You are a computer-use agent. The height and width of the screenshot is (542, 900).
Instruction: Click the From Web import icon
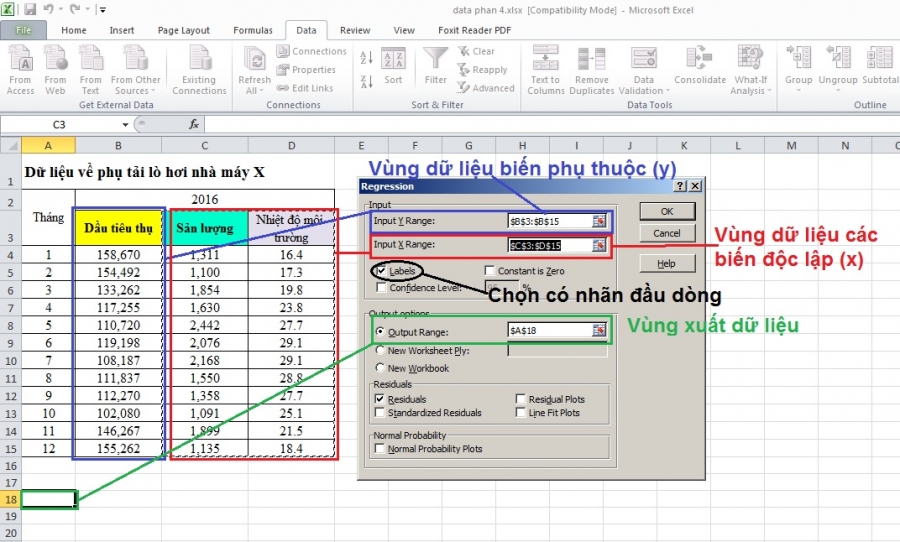56,60
